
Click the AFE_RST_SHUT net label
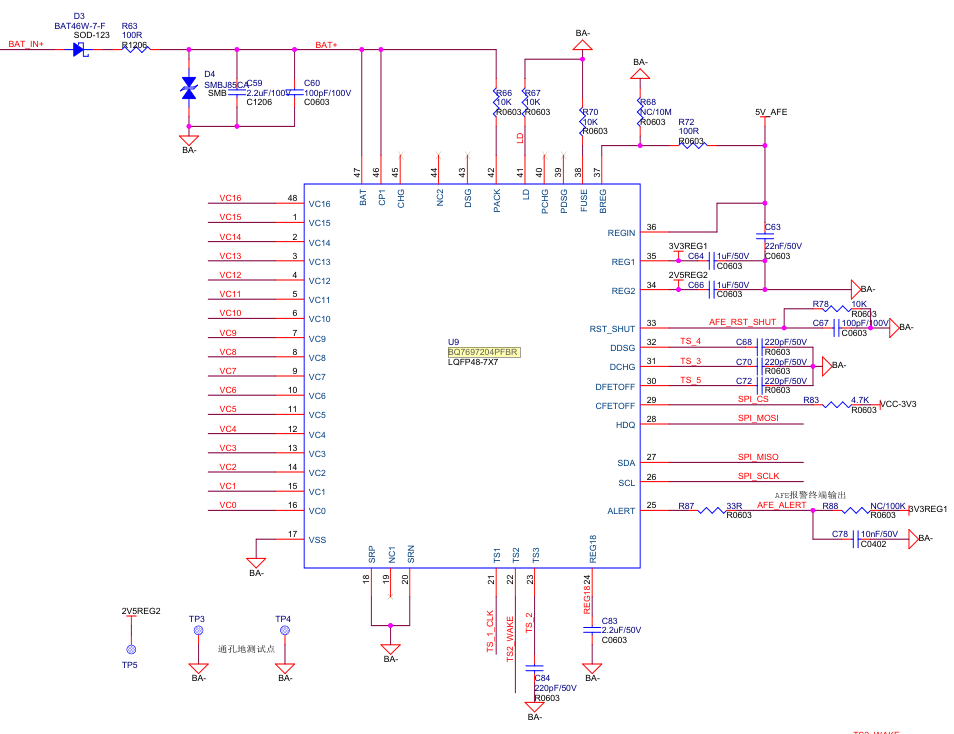click(x=742, y=322)
